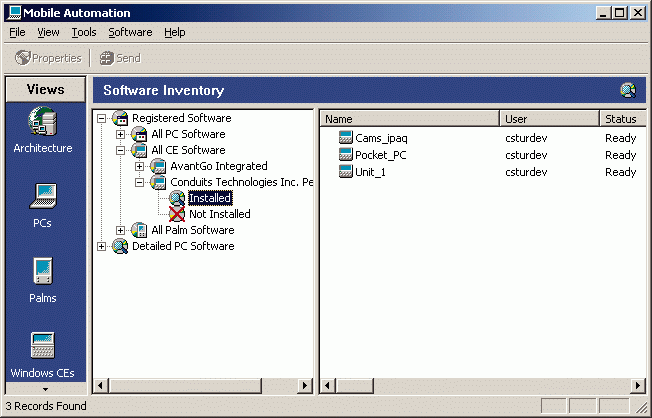Click the globe icon in Software Inventory header
The width and height of the screenshot is (652, 418).
point(628,90)
